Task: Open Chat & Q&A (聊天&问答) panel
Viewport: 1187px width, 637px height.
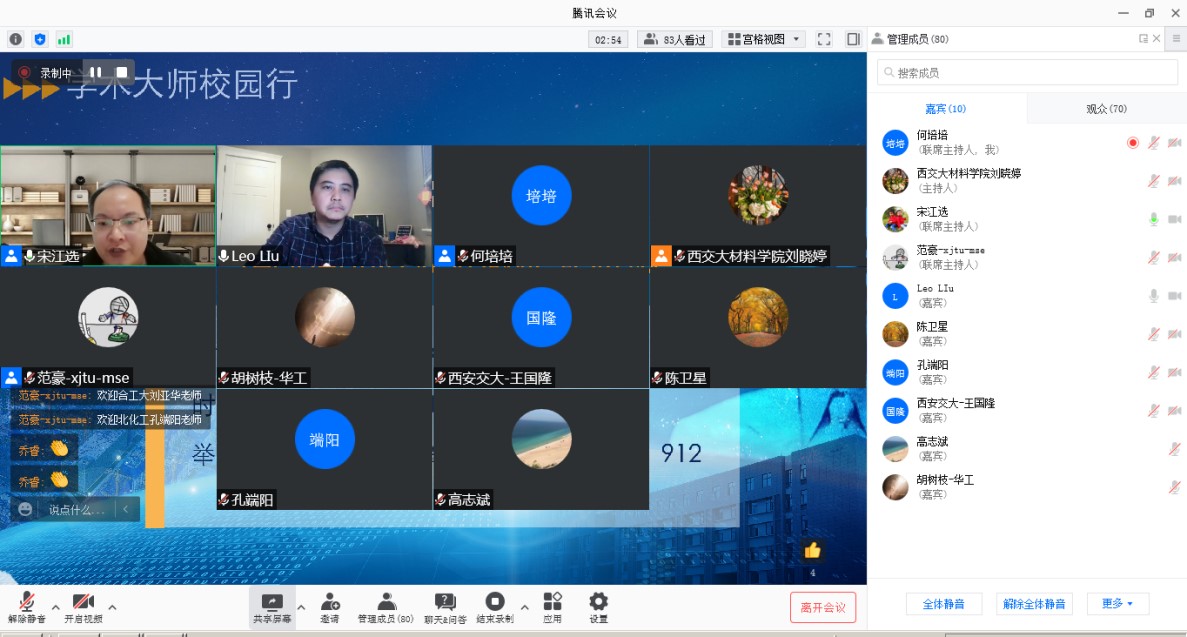Action: (x=445, y=605)
